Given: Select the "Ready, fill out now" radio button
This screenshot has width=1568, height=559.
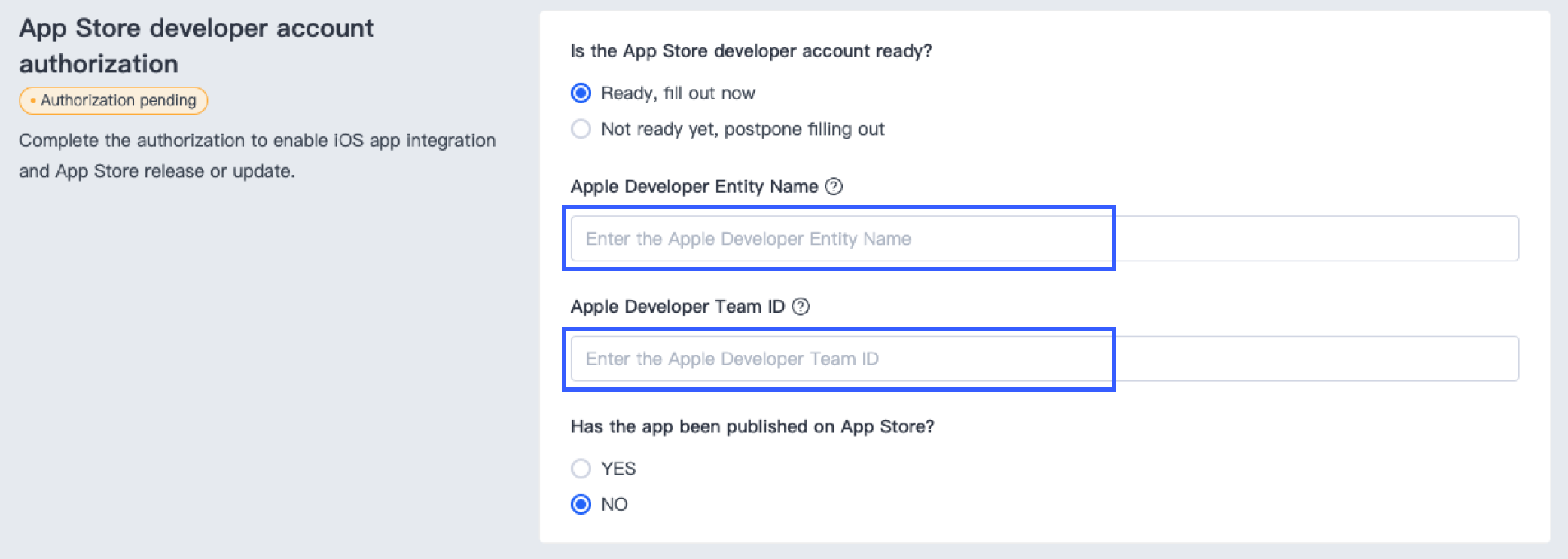Looking at the screenshot, I should tap(581, 93).
